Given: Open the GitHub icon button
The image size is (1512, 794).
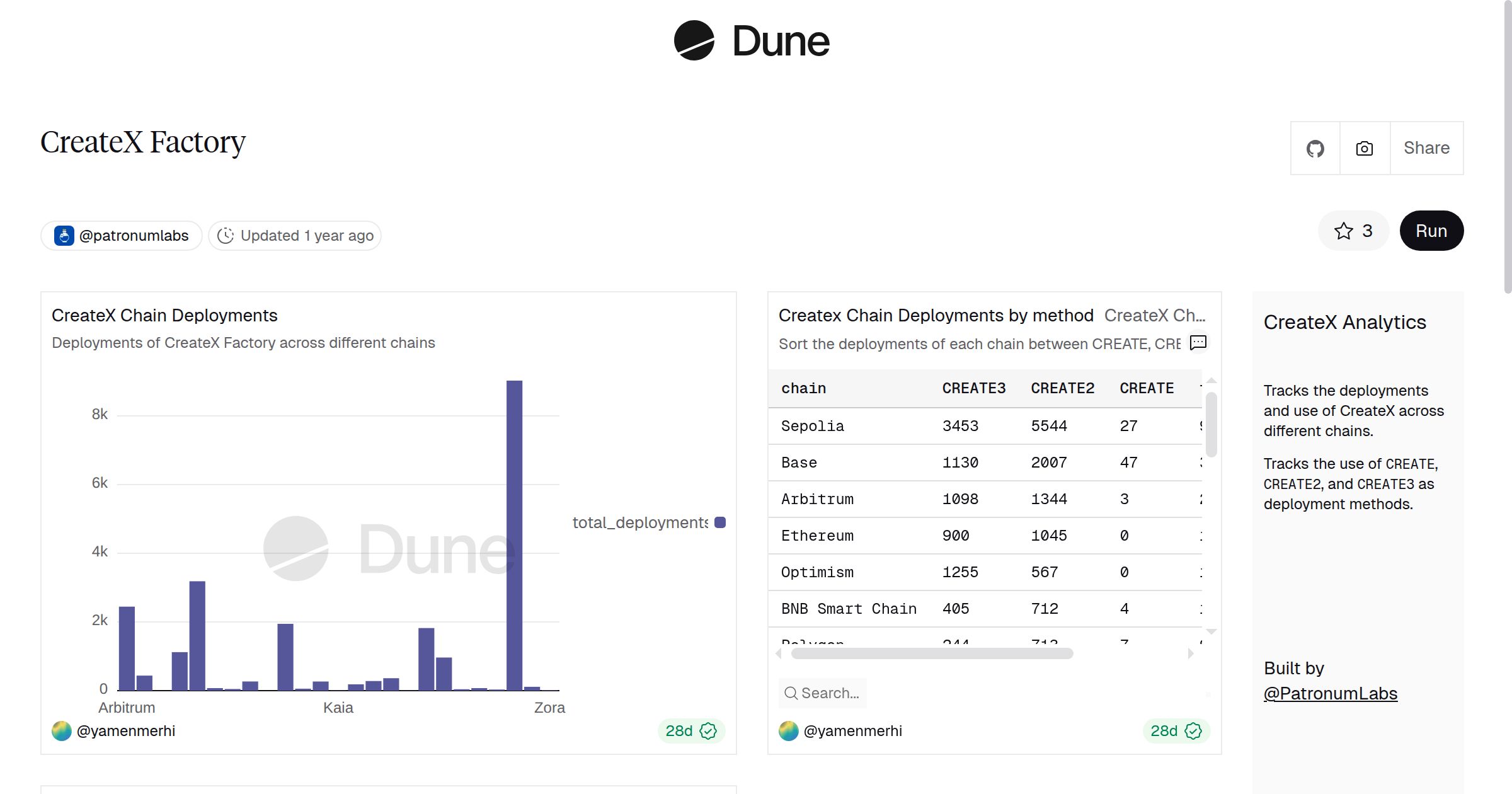Looking at the screenshot, I should 1315,149.
